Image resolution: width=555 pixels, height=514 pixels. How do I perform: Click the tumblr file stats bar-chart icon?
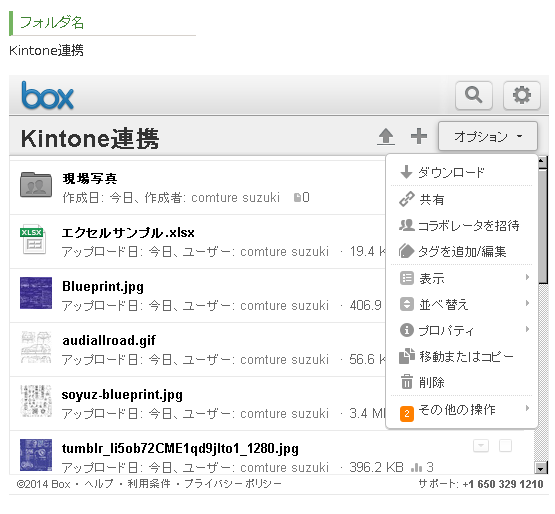pos(417,467)
